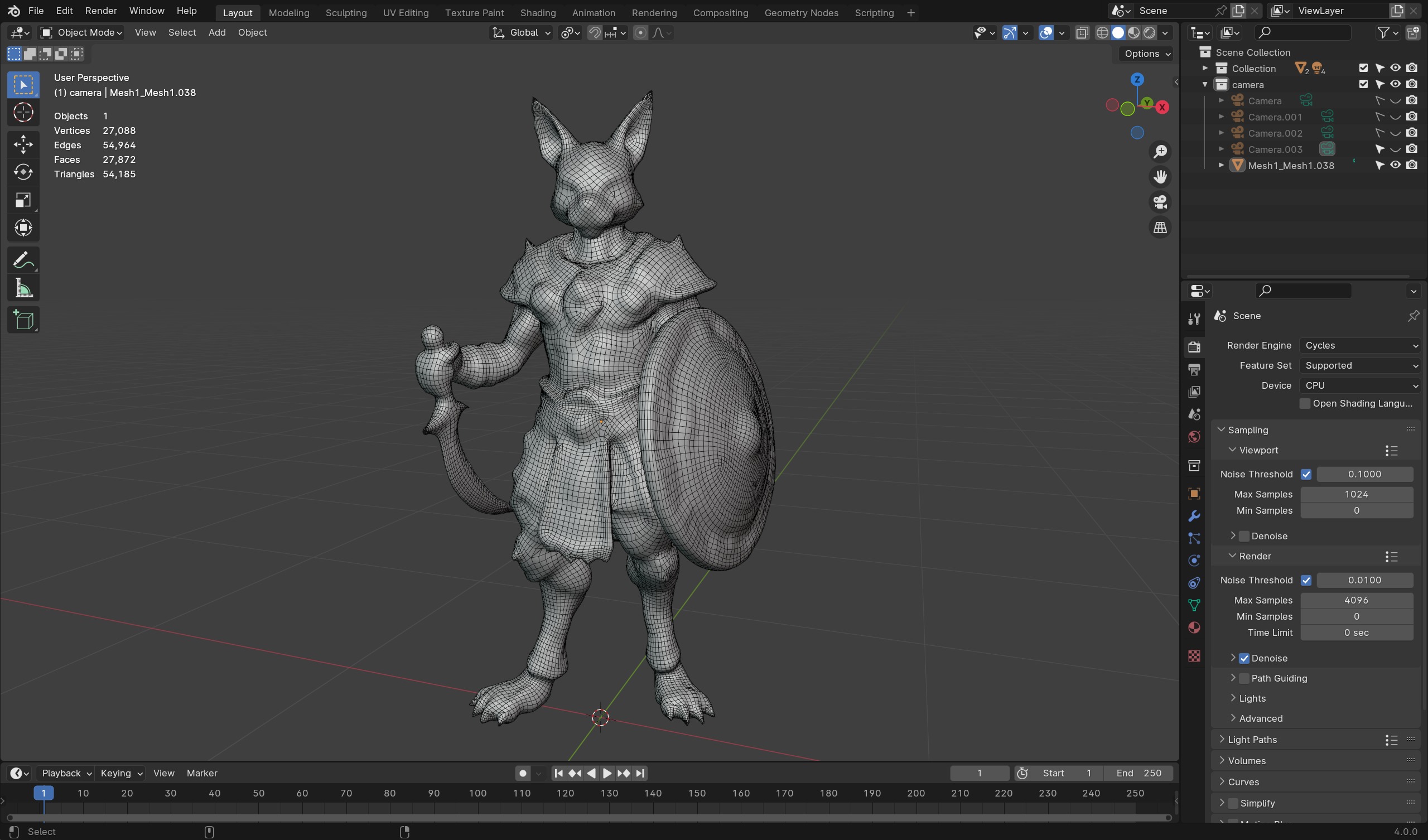Open the View Layer properties tab

coord(1194,392)
